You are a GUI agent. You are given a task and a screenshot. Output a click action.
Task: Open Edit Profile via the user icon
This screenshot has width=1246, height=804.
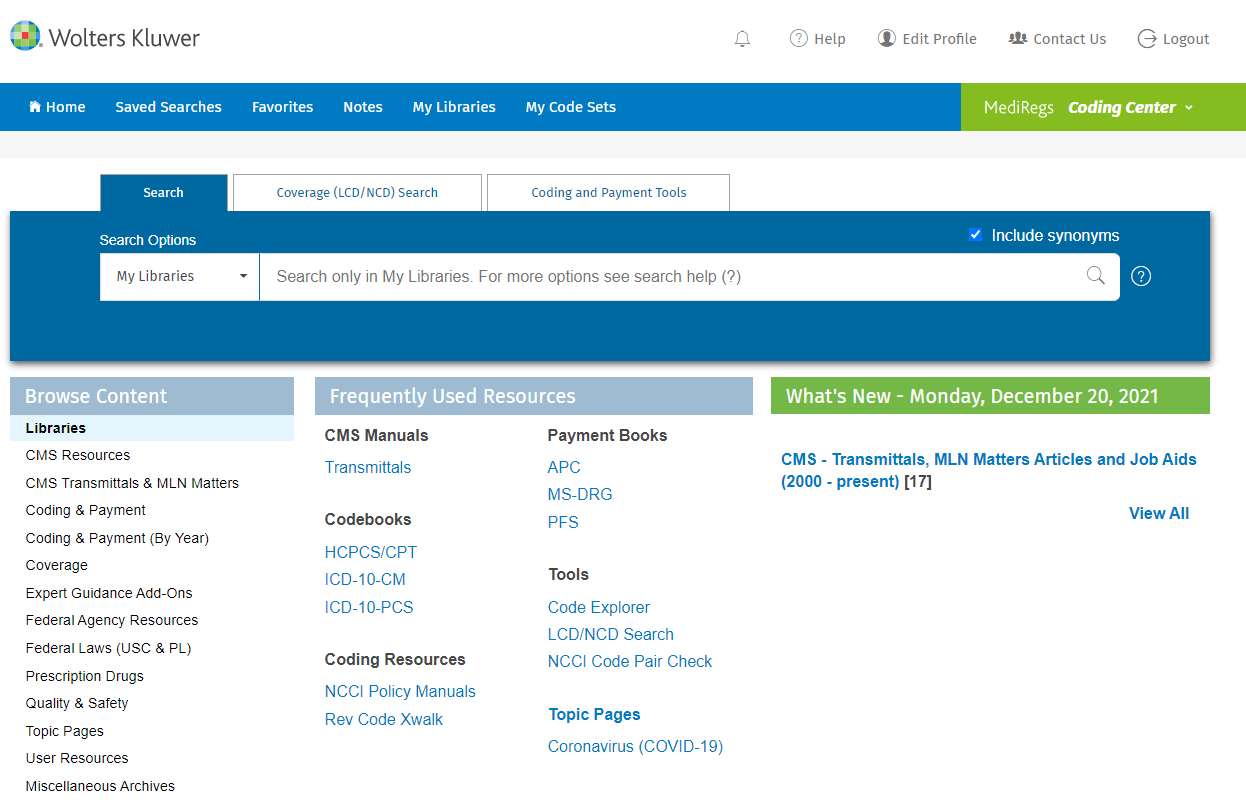point(886,38)
